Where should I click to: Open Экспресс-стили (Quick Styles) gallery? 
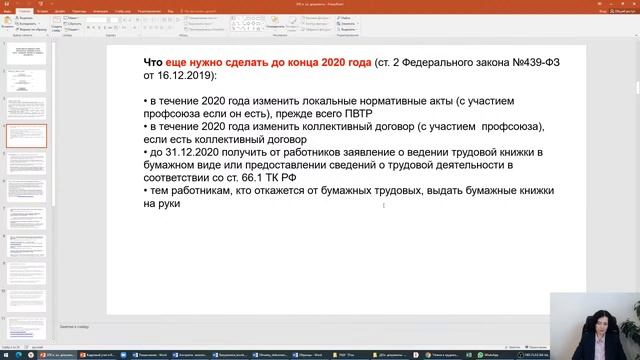pyautogui.click(x=292, y=24)
